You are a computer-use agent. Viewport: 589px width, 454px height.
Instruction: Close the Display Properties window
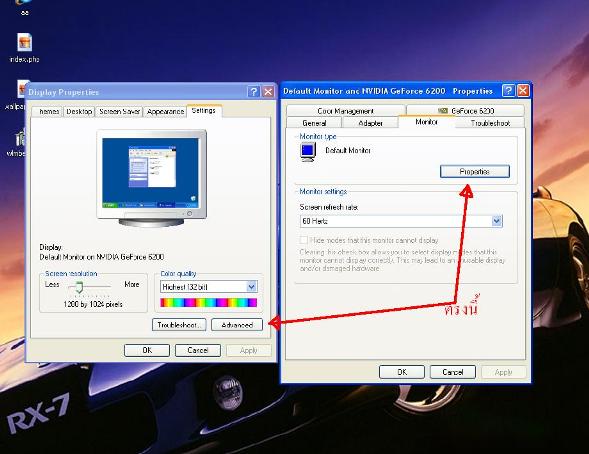tap(268, 92)
